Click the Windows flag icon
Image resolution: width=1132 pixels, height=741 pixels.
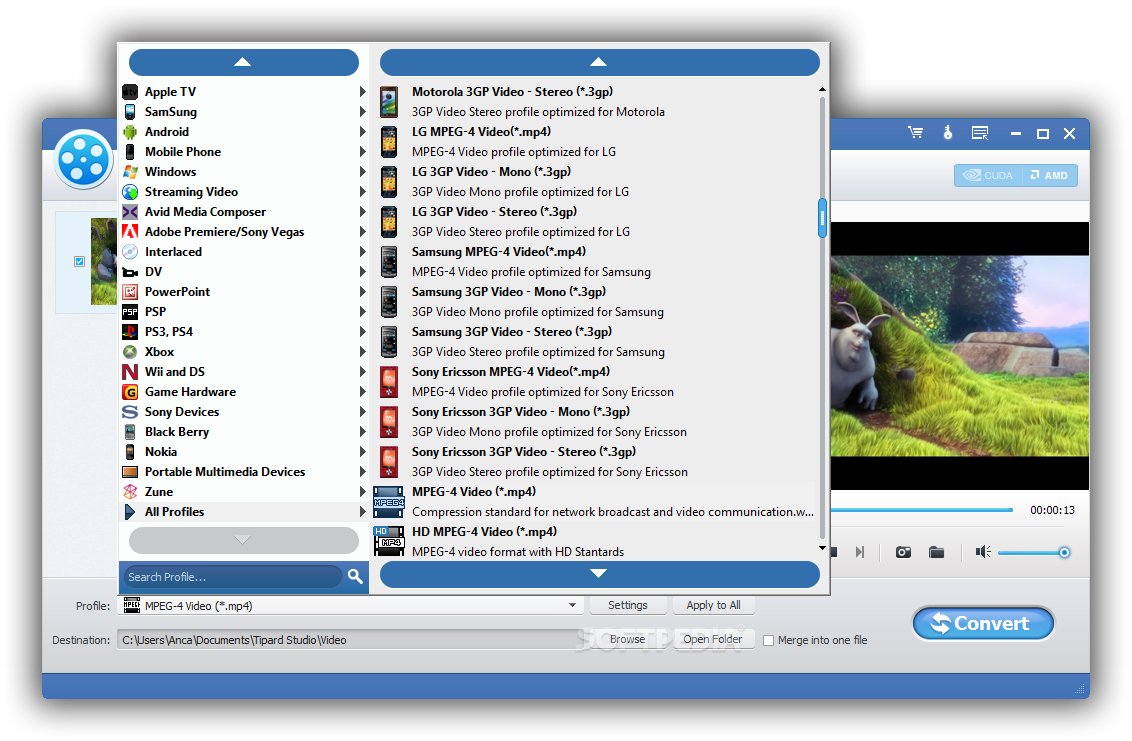click(130, 172)
